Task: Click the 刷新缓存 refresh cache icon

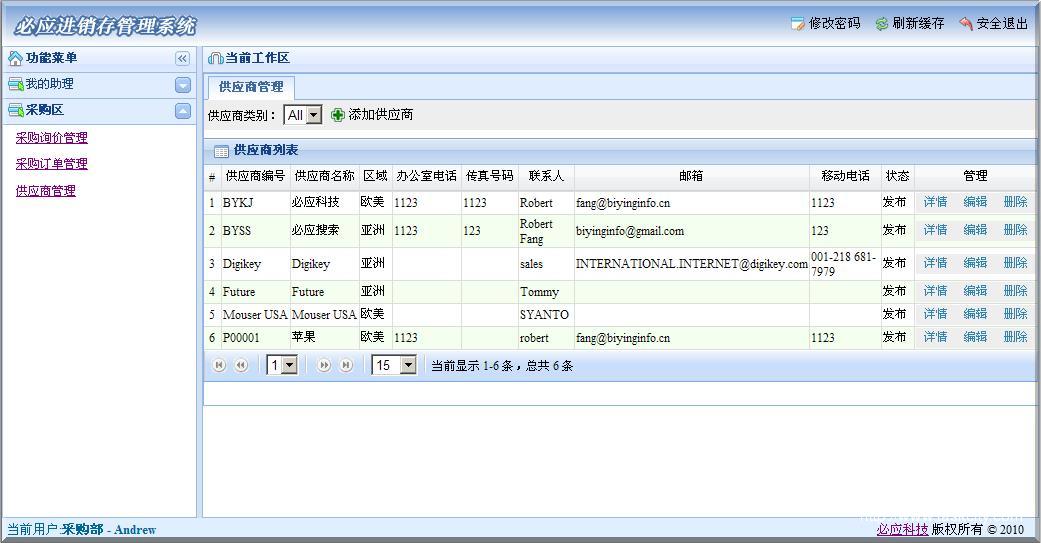Action: [881, 24]
